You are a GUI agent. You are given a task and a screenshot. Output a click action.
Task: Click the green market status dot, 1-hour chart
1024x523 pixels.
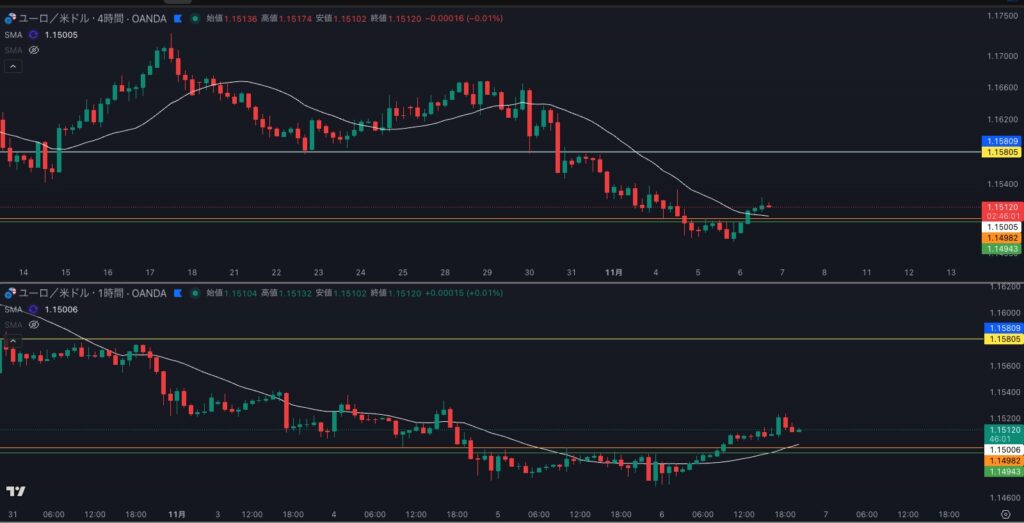coord(194,293)
